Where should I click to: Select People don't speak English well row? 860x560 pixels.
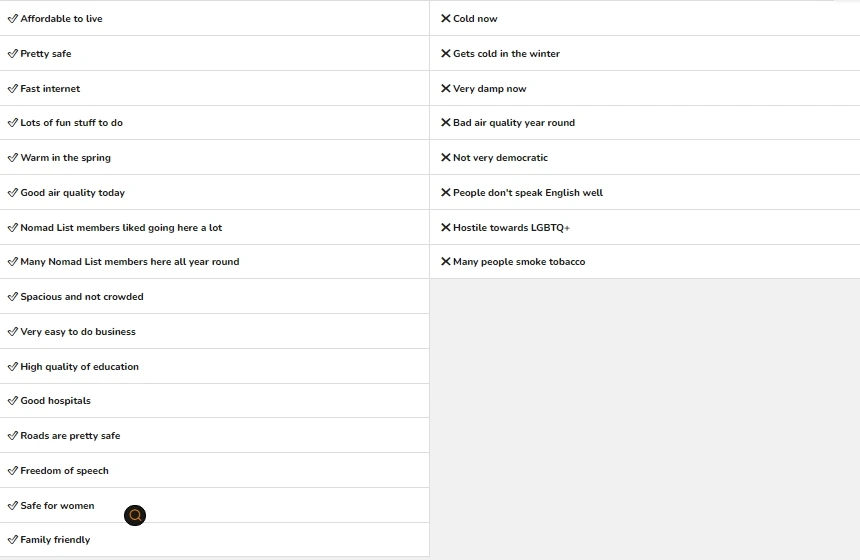click(528, 193)
